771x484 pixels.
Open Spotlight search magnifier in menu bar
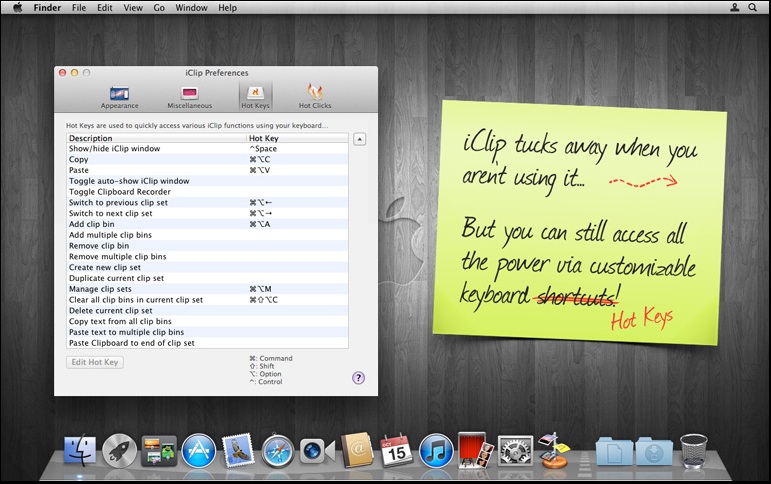point(753,7)
